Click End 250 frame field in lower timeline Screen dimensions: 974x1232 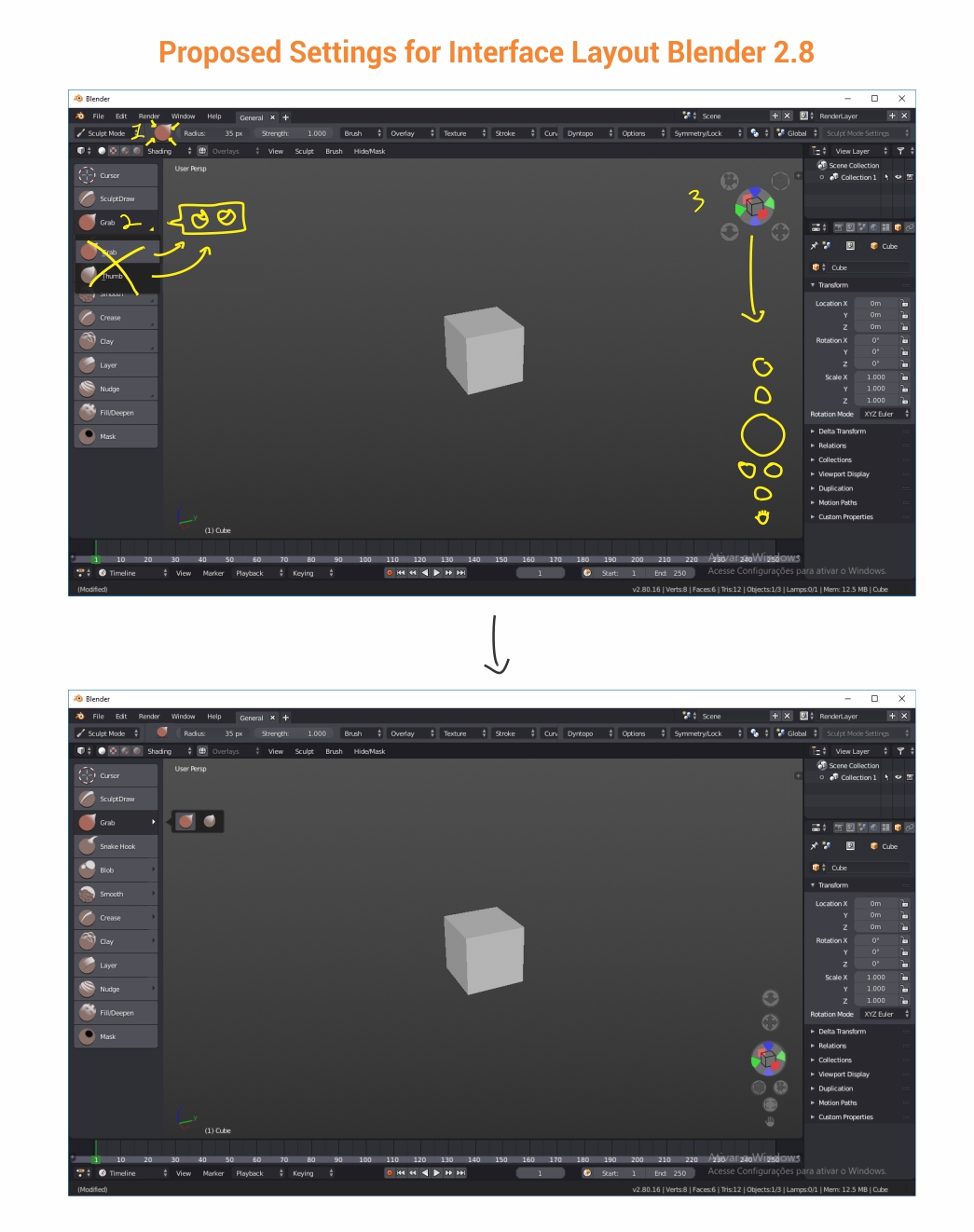[x=670, y=1173]
